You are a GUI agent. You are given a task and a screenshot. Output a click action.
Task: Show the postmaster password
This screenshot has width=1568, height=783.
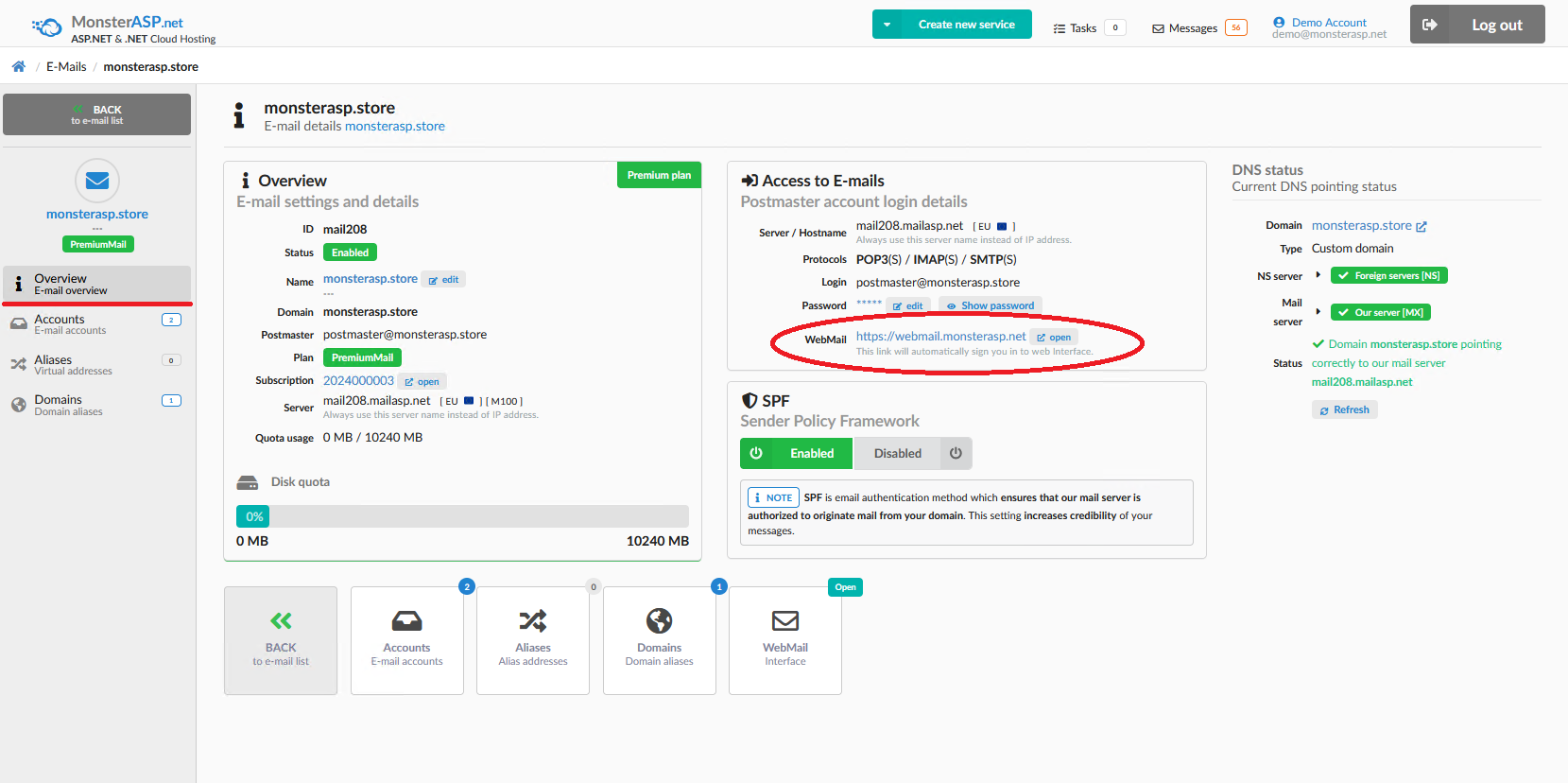pos(991,306)
